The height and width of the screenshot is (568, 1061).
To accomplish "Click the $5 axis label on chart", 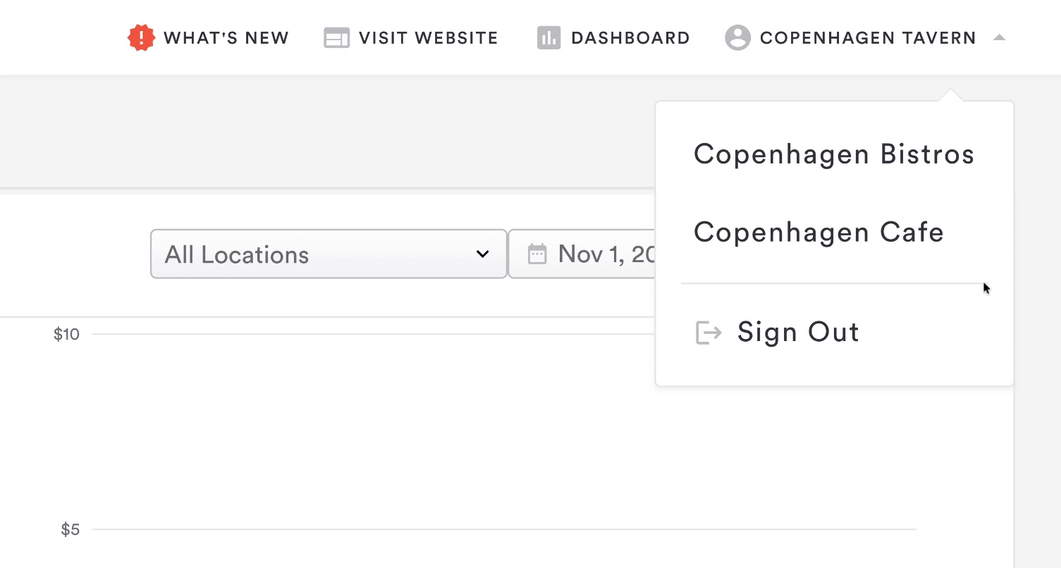I will tap(70, 529).
